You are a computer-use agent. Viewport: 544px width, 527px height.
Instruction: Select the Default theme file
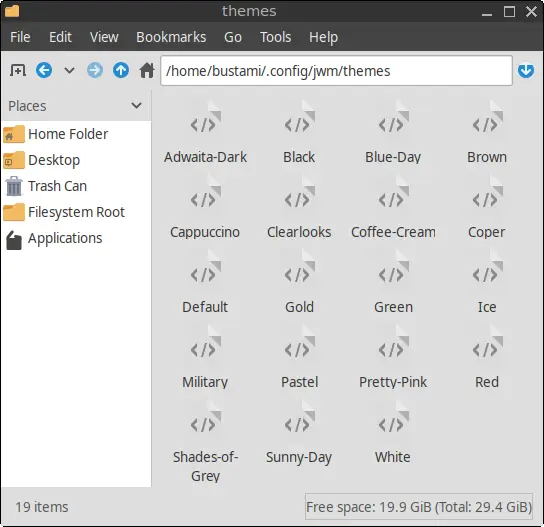(205, 283)
